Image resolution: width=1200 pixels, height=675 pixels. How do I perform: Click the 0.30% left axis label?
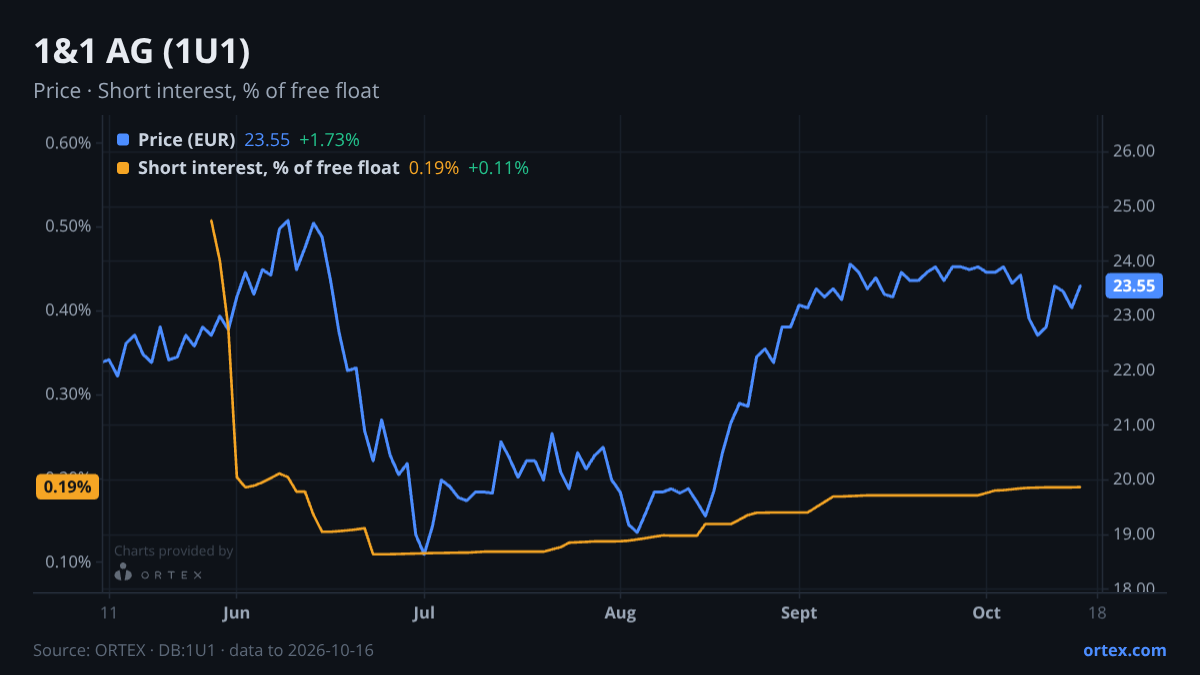tap(68, 394)
